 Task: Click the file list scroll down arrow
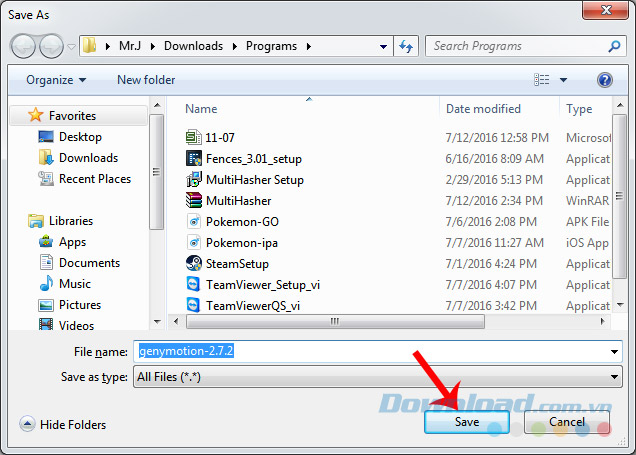[620, 304]
